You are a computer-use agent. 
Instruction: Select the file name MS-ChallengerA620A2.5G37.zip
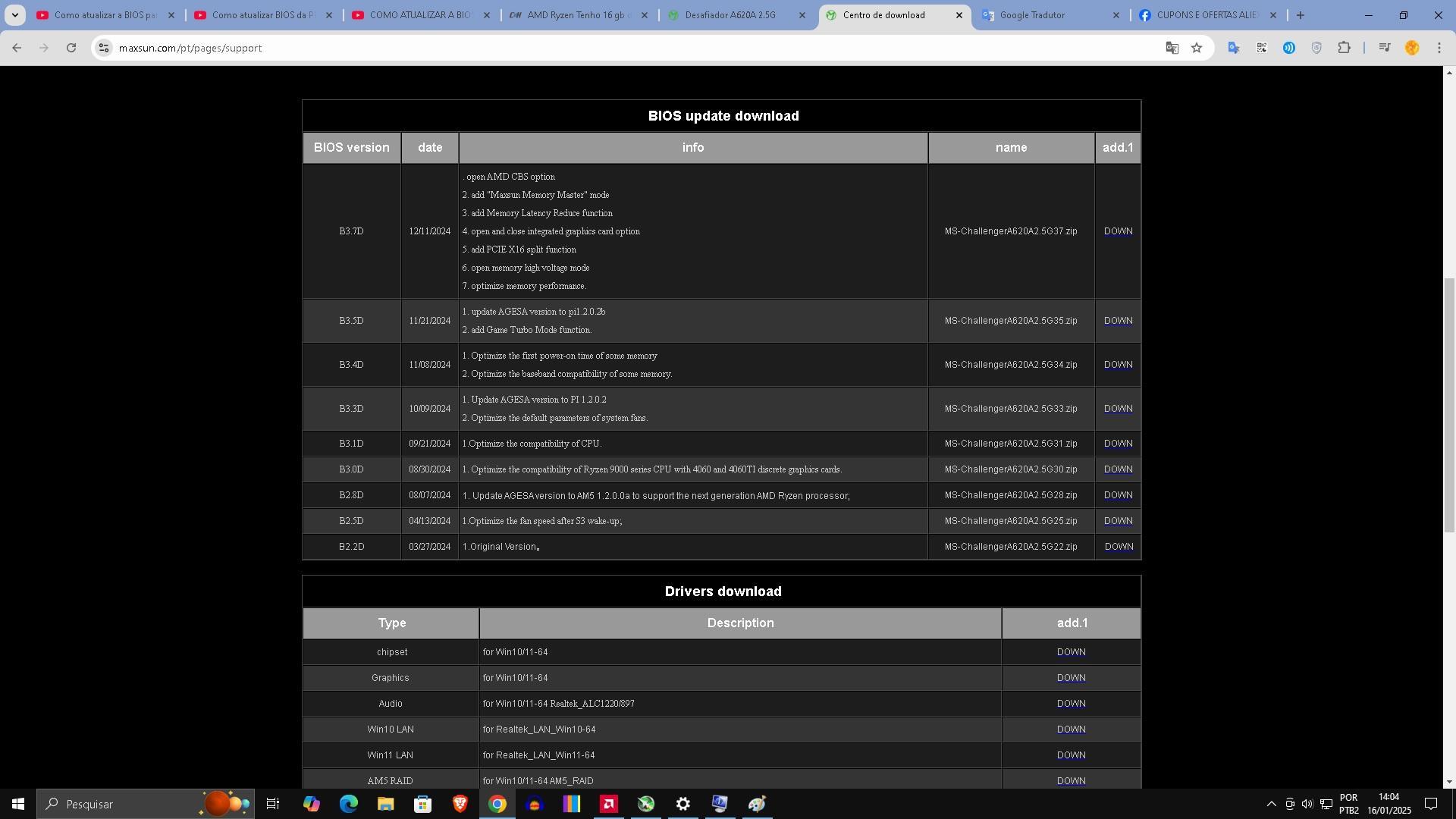coord(1011,231)
